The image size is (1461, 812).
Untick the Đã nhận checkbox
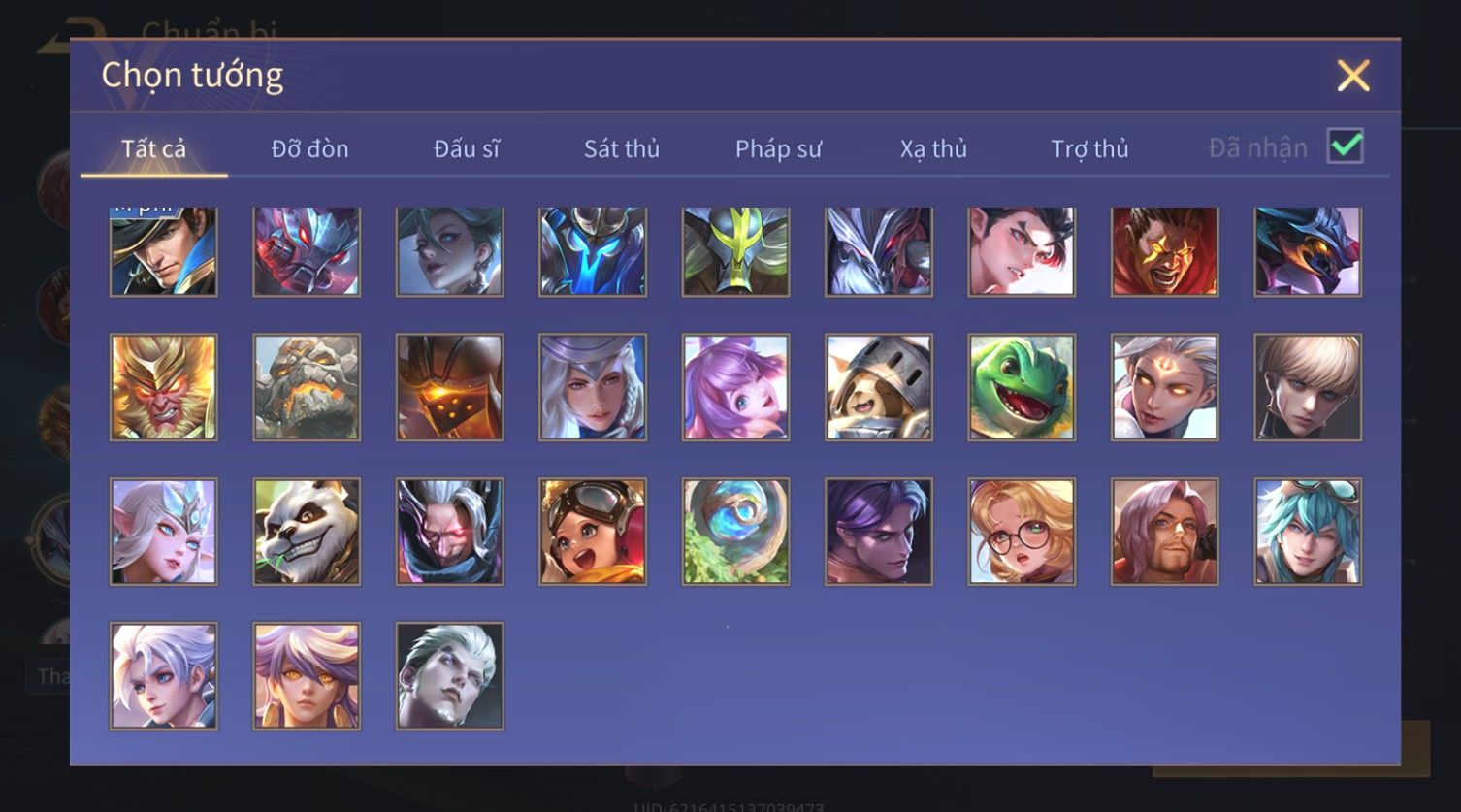[1346, 146]
